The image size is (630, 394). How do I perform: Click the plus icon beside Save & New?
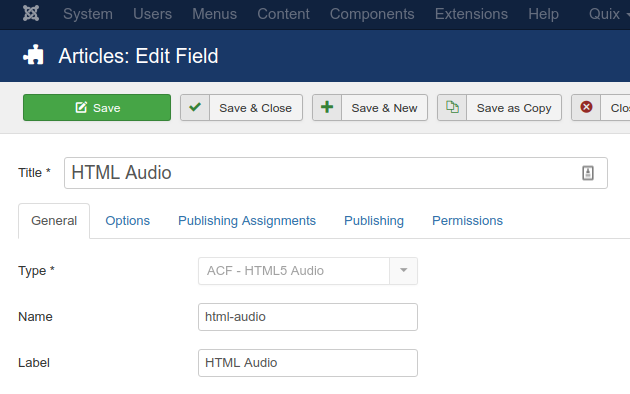tap(327, 107)
